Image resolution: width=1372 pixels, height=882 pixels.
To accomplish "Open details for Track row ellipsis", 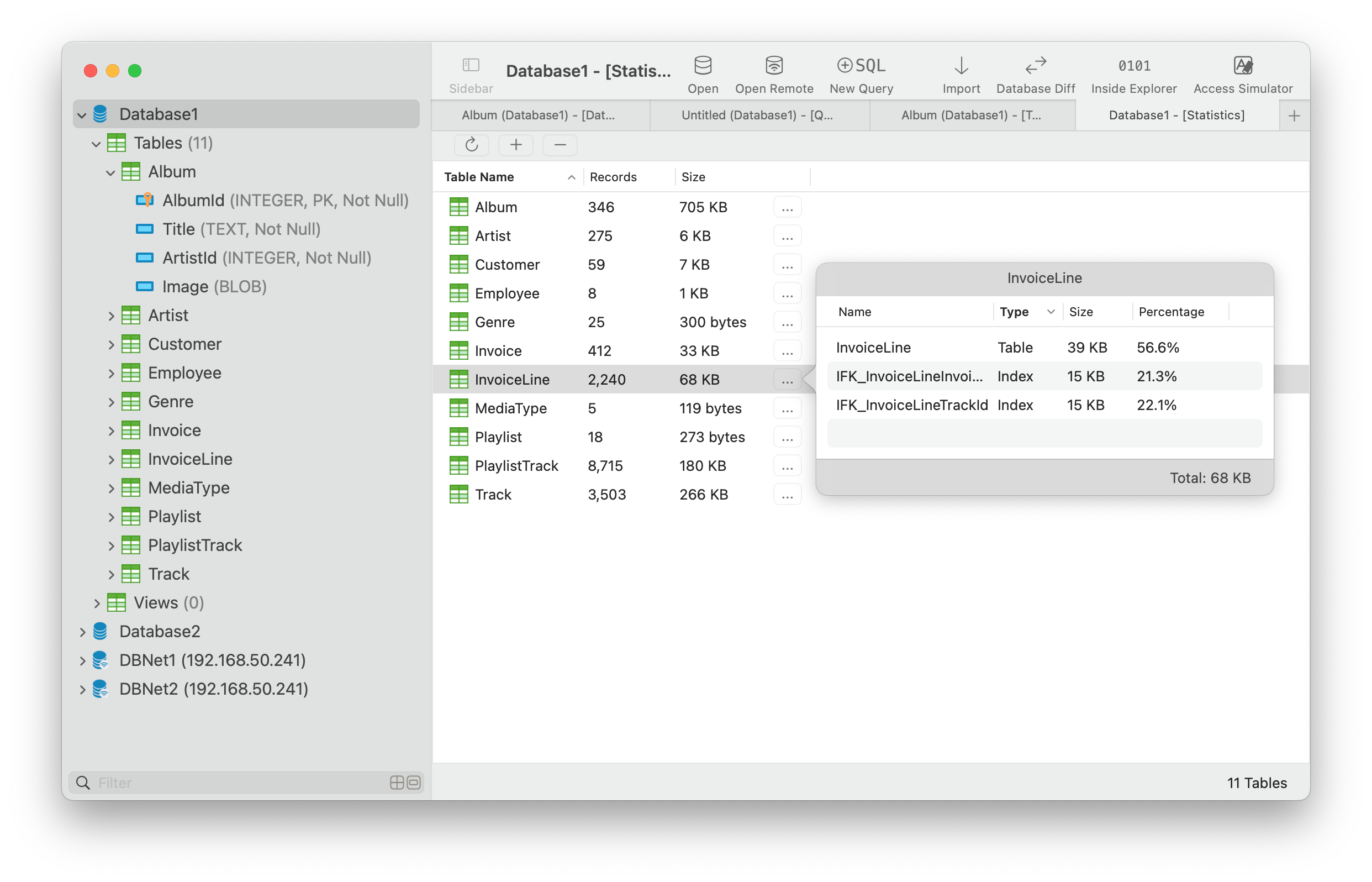I will pos(787,494).
